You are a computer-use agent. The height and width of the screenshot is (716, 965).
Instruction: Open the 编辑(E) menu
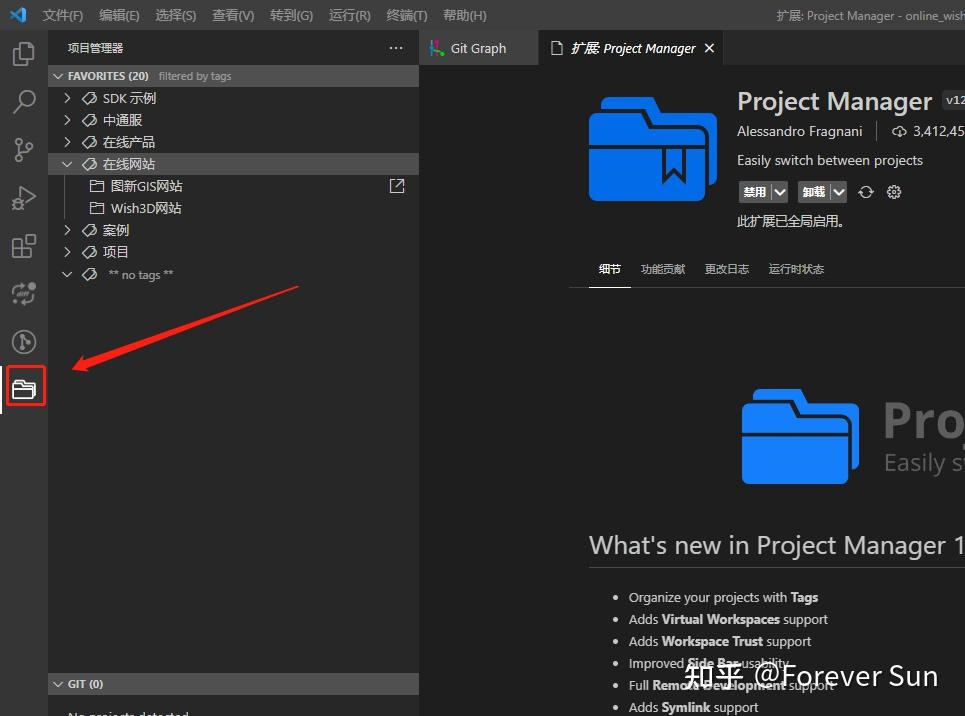pos(119,15)
